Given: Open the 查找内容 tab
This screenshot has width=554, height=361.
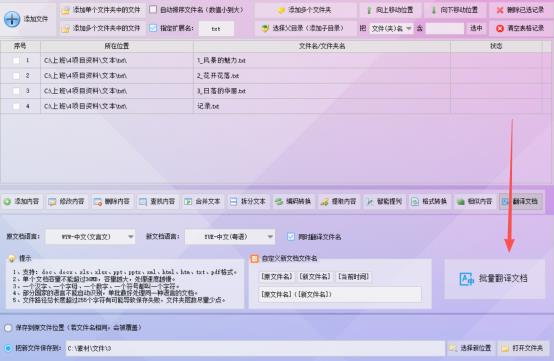Looking at the screenshot, I should [x=157, y=202].
